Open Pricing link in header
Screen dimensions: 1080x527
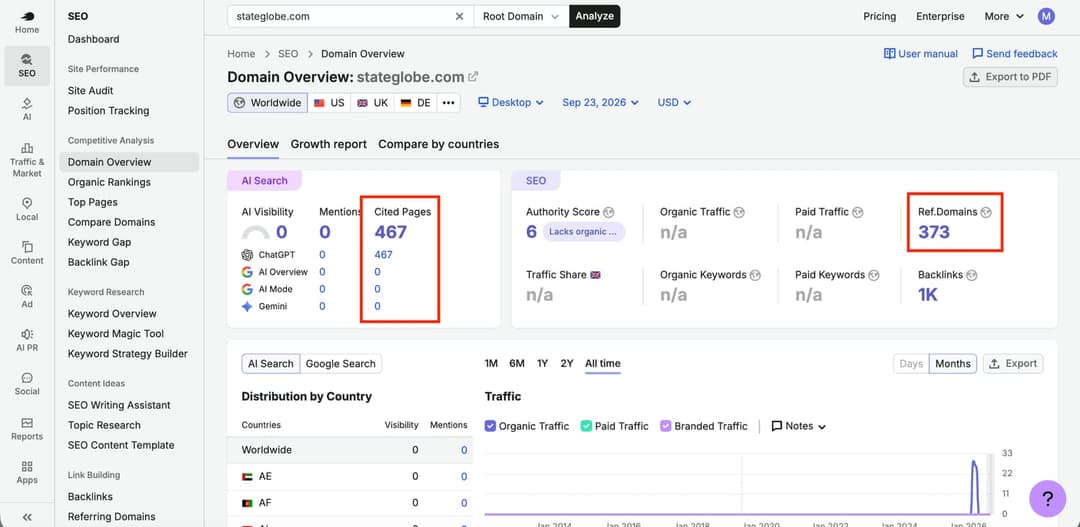click(880, 17)
